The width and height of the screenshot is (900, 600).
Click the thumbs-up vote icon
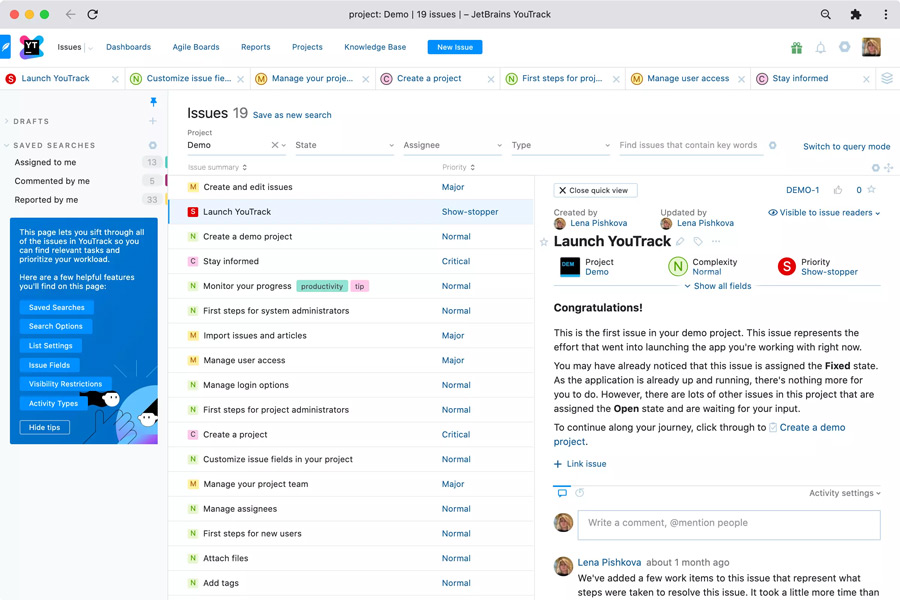[838, 190]
